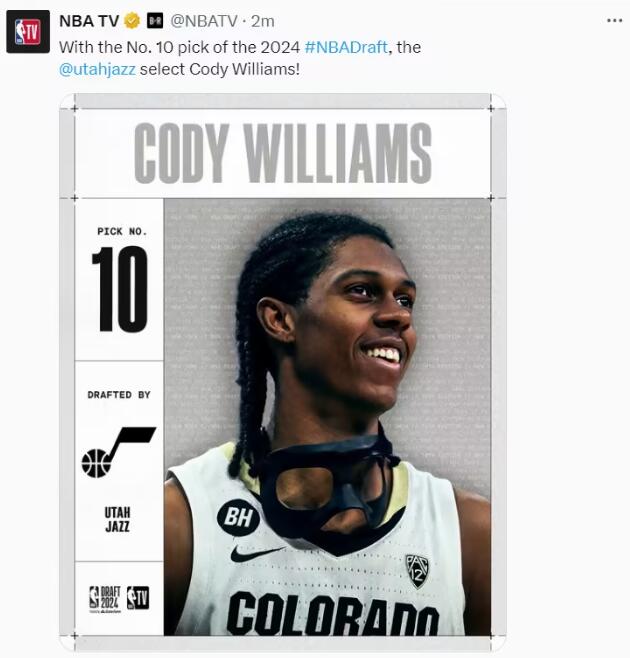Click the NBA TV logo in card
The width and height of the screenshot is (630, 658).
(x=138, y=598)
